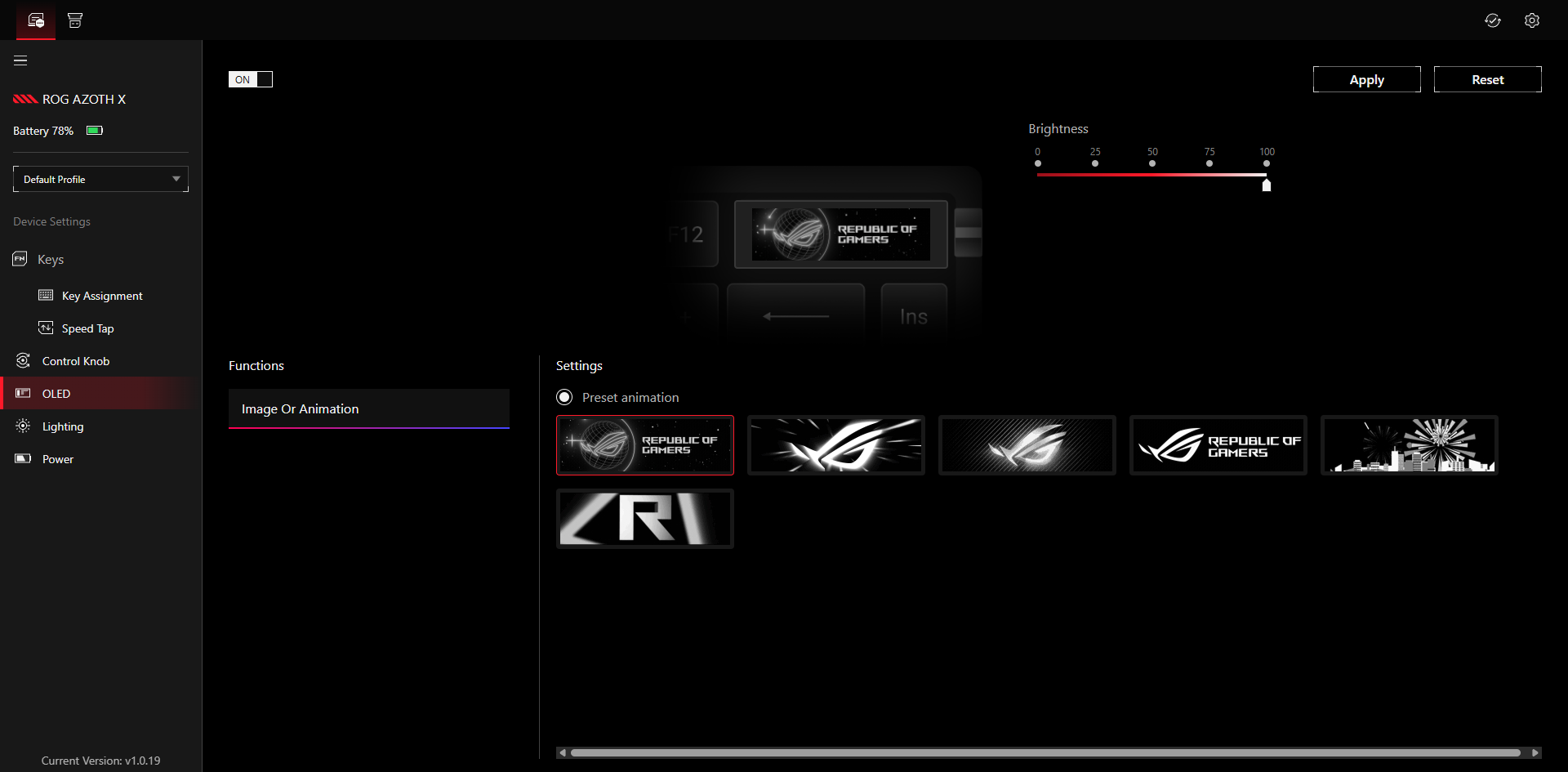Select the globe Republic of Gamers preset
The image size is (1568, 772).
pyautogui.click(x=645, y=445)
